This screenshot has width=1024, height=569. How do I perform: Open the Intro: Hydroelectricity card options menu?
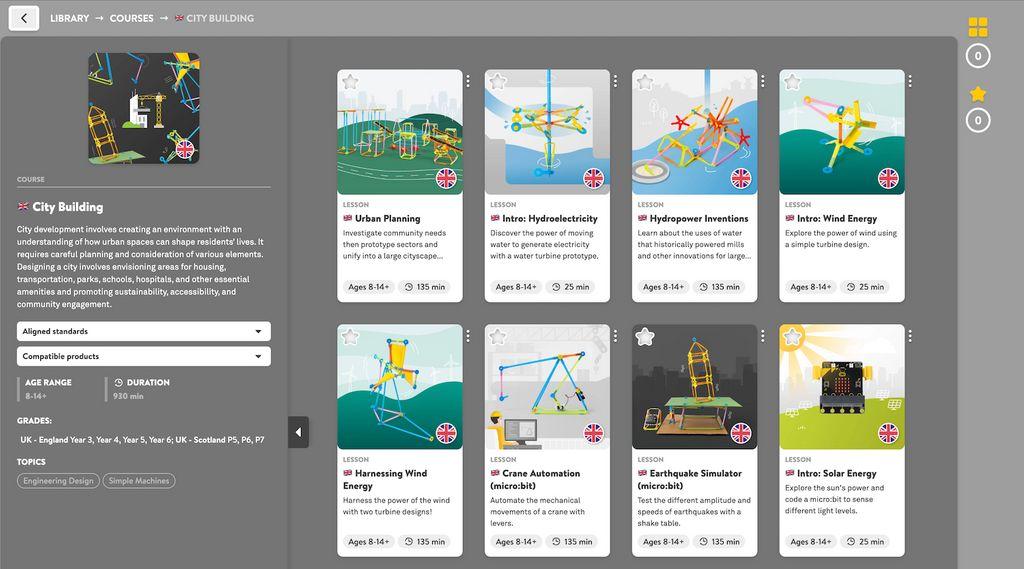pos(615,81)
